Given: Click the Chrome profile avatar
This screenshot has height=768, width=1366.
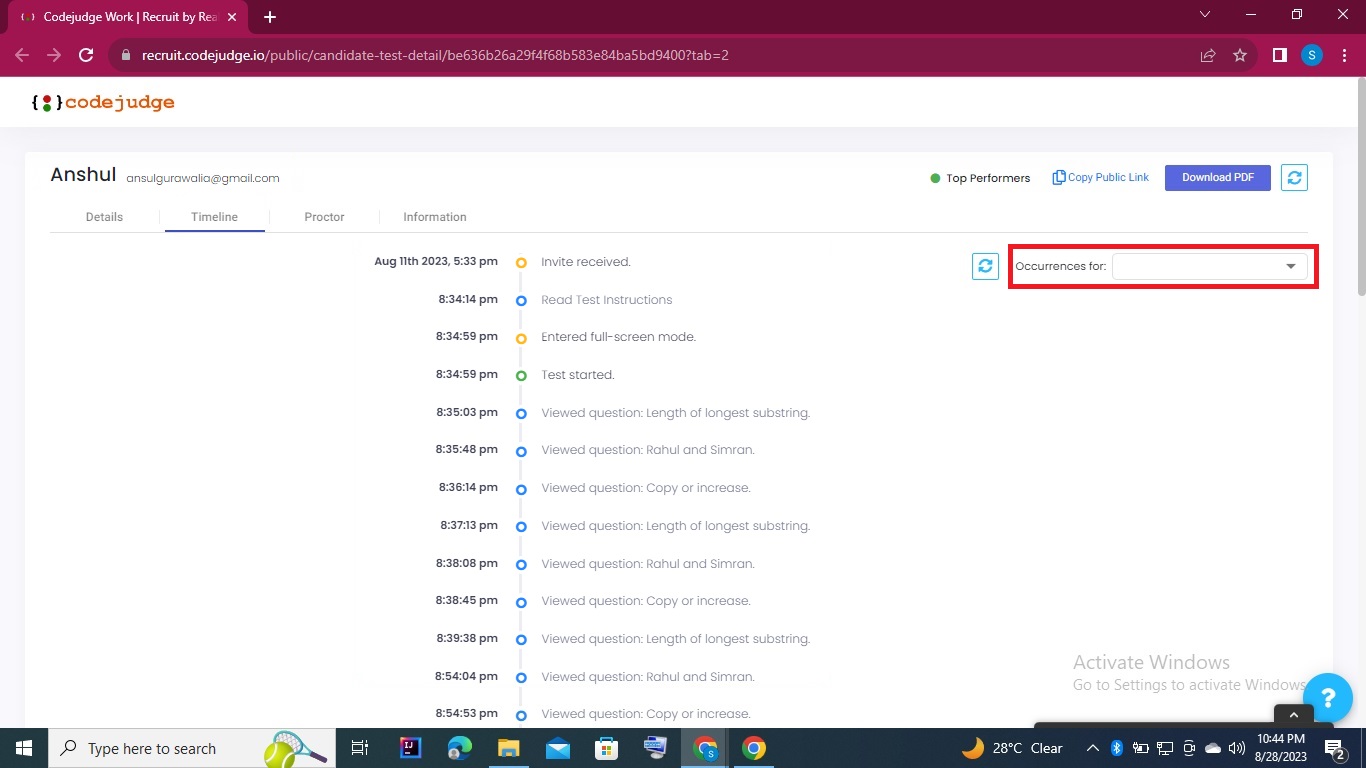Looking at the screenshot, I should (1311, 55).
